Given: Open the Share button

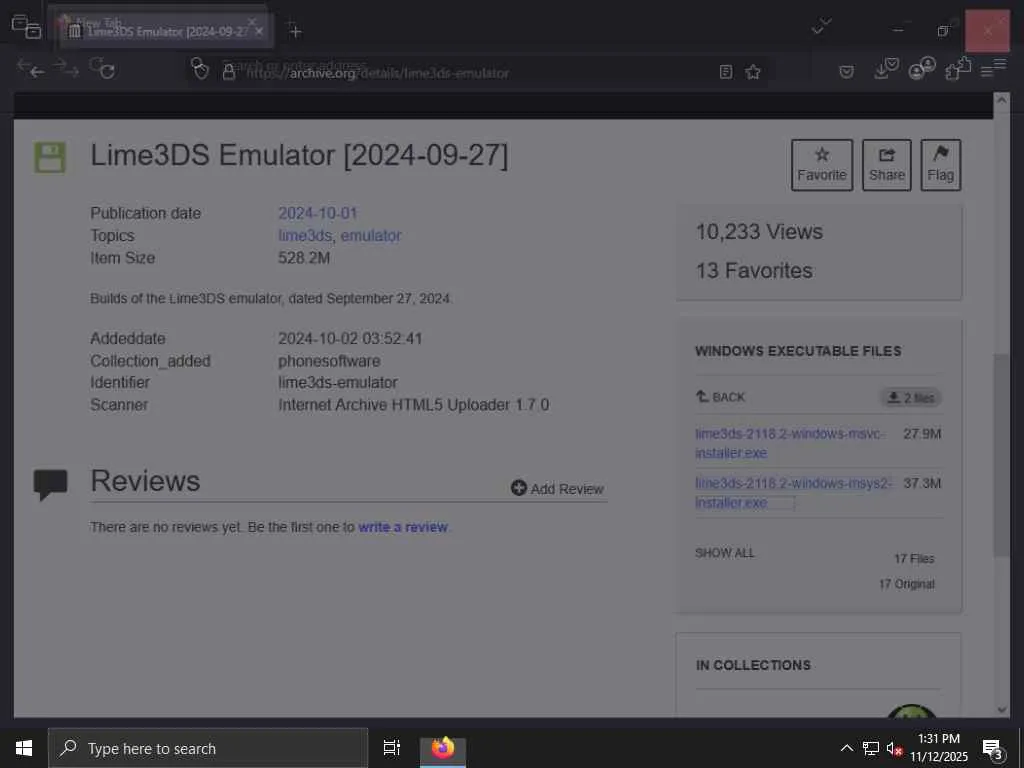Looking at the screenshot, I should coord(886,165).
